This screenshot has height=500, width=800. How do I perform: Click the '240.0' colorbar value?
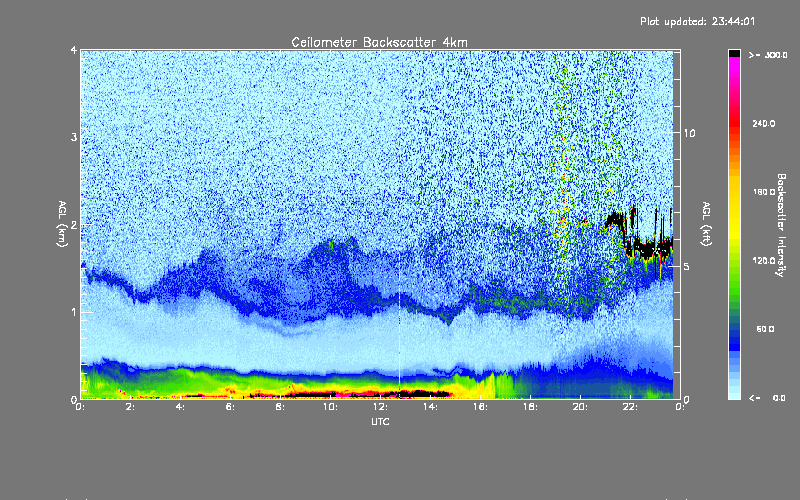(x=764, y=124)
